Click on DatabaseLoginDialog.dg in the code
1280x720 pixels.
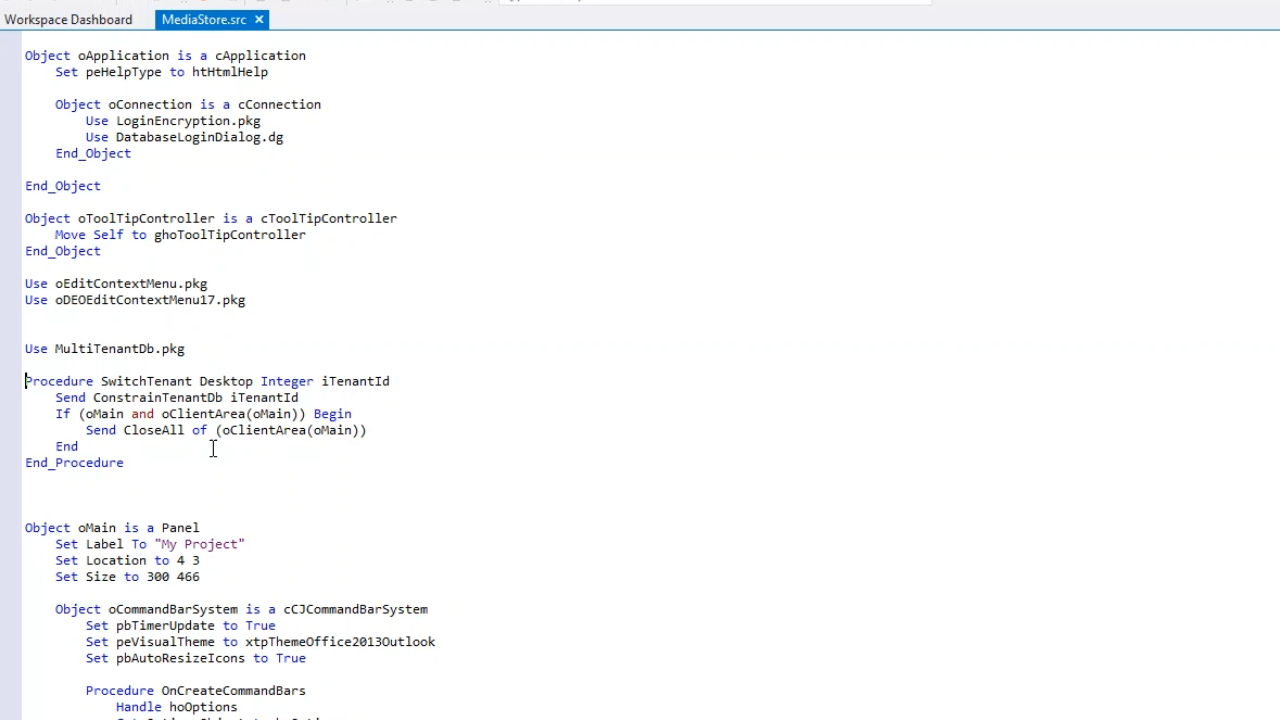pos(199,137)
